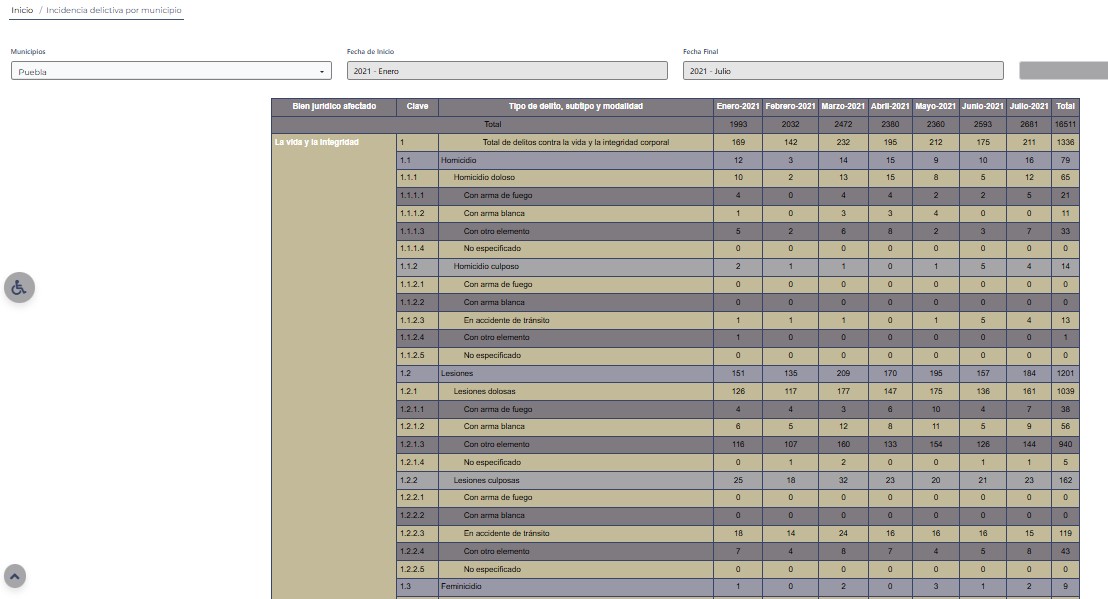Select the Lesiones dolosas row

pos(485,391)
